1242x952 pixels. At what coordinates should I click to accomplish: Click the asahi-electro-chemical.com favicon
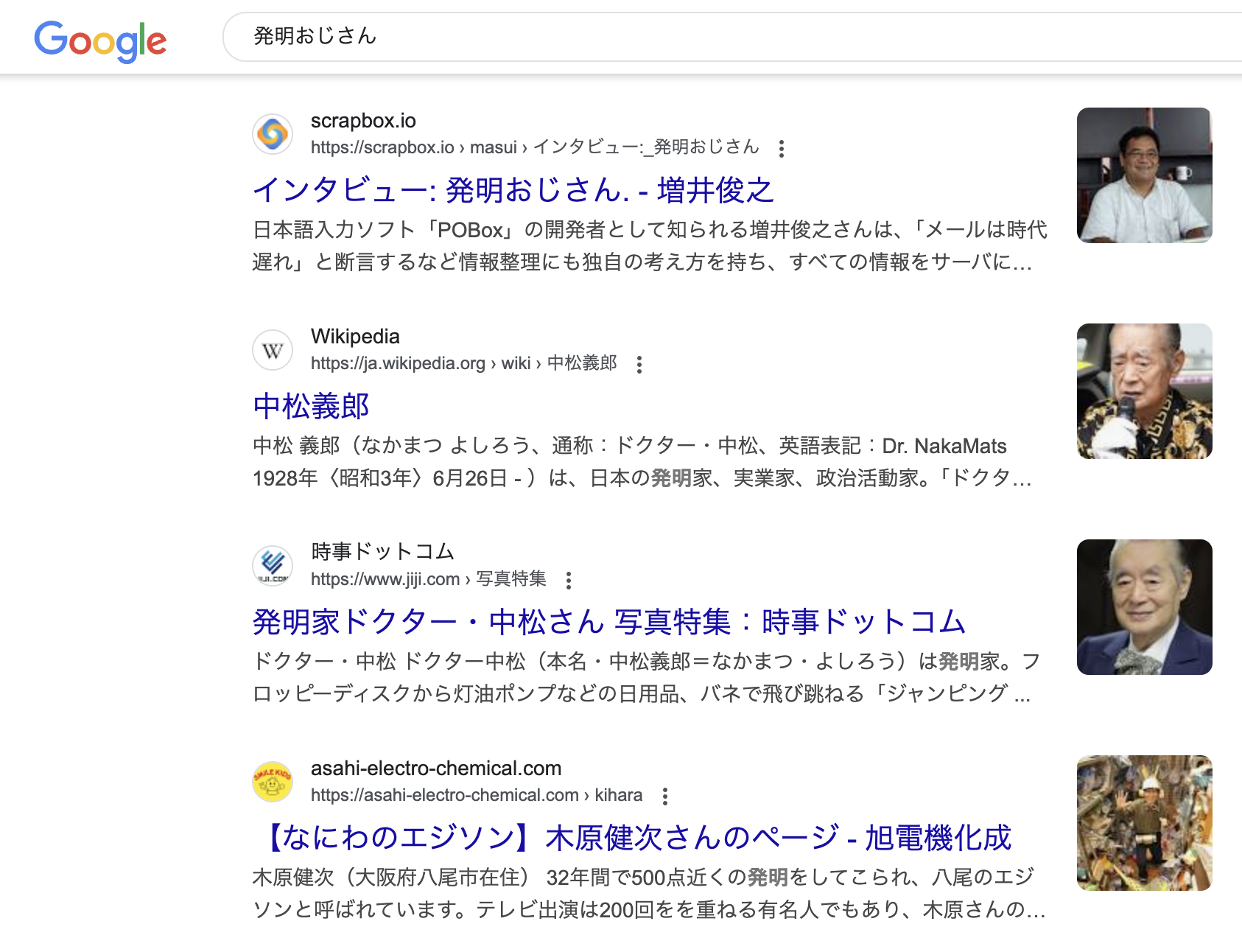coord(273,782)
